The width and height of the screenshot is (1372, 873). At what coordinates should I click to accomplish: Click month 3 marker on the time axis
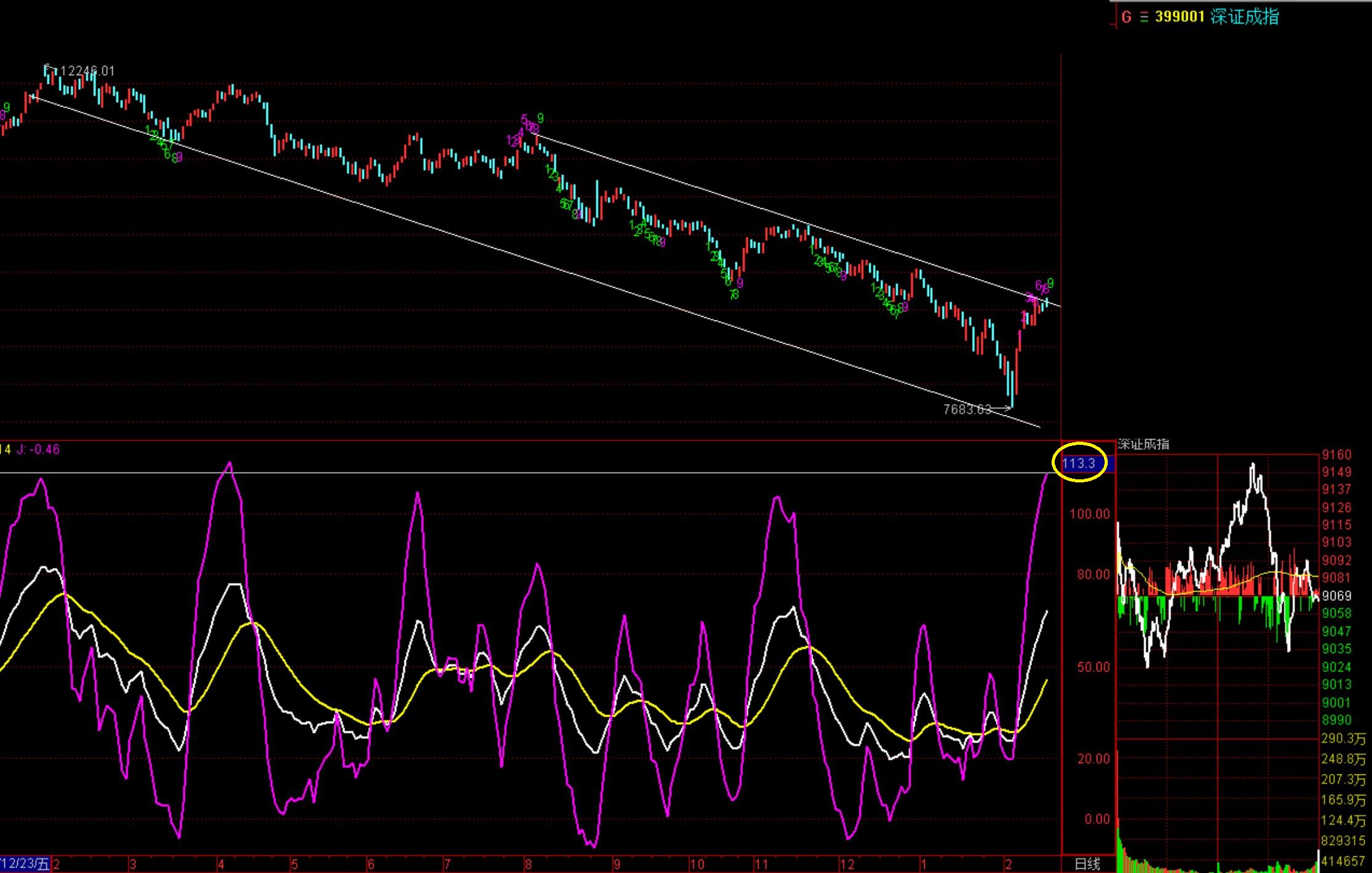[132, 864]
